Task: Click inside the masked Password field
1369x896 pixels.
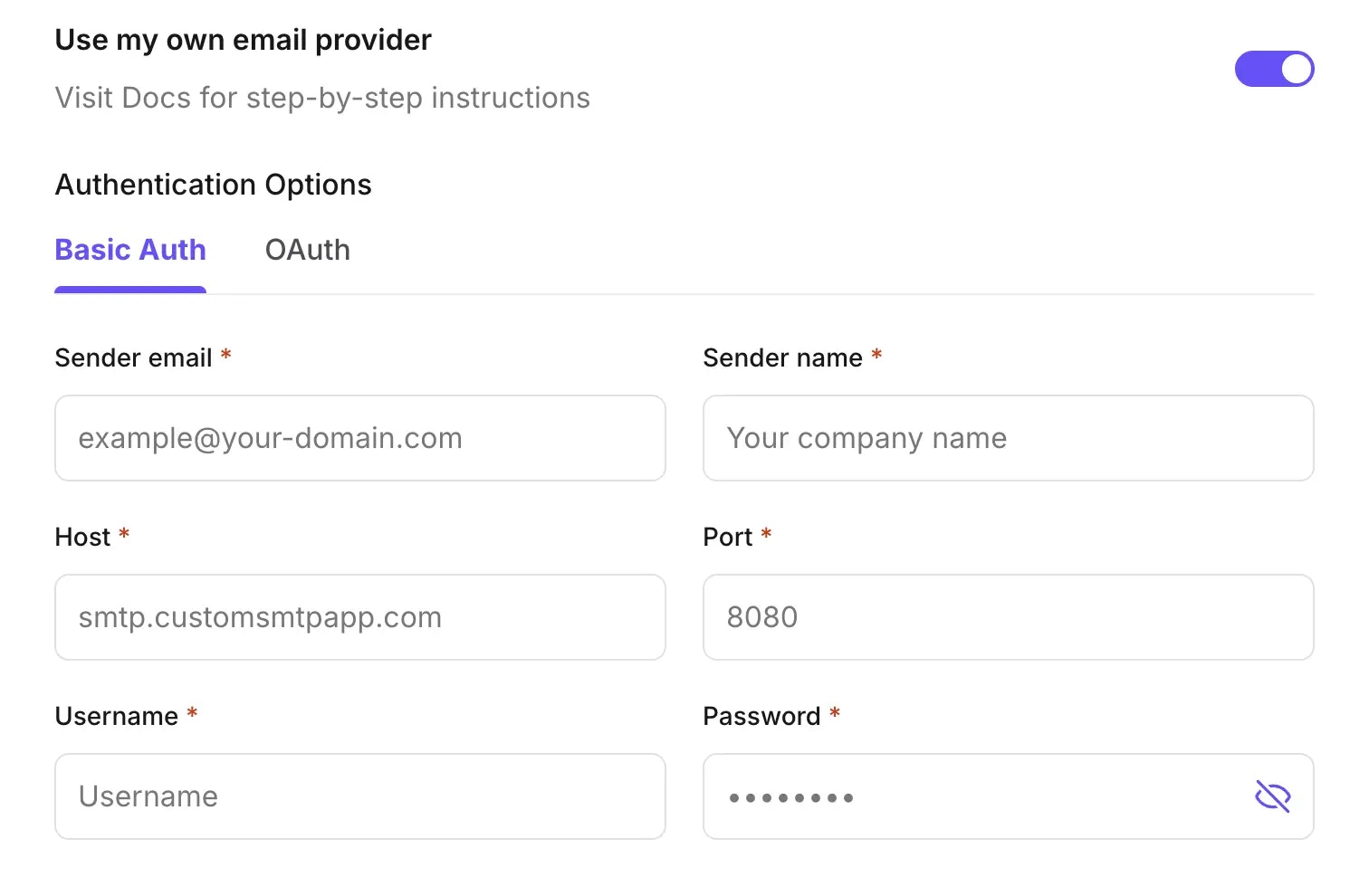Action: (951, 796)
